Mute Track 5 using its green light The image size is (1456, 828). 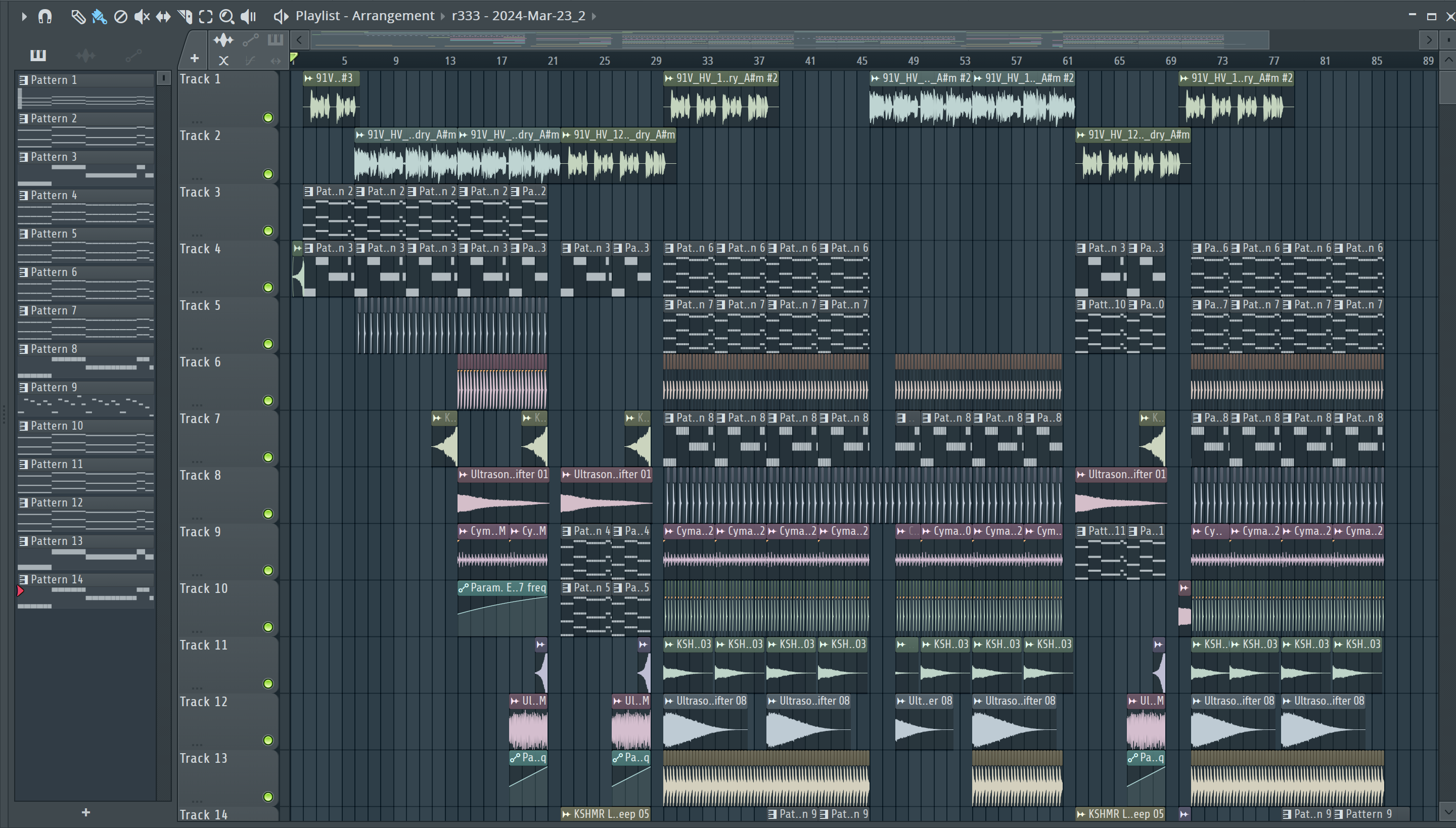click(268, 344)
